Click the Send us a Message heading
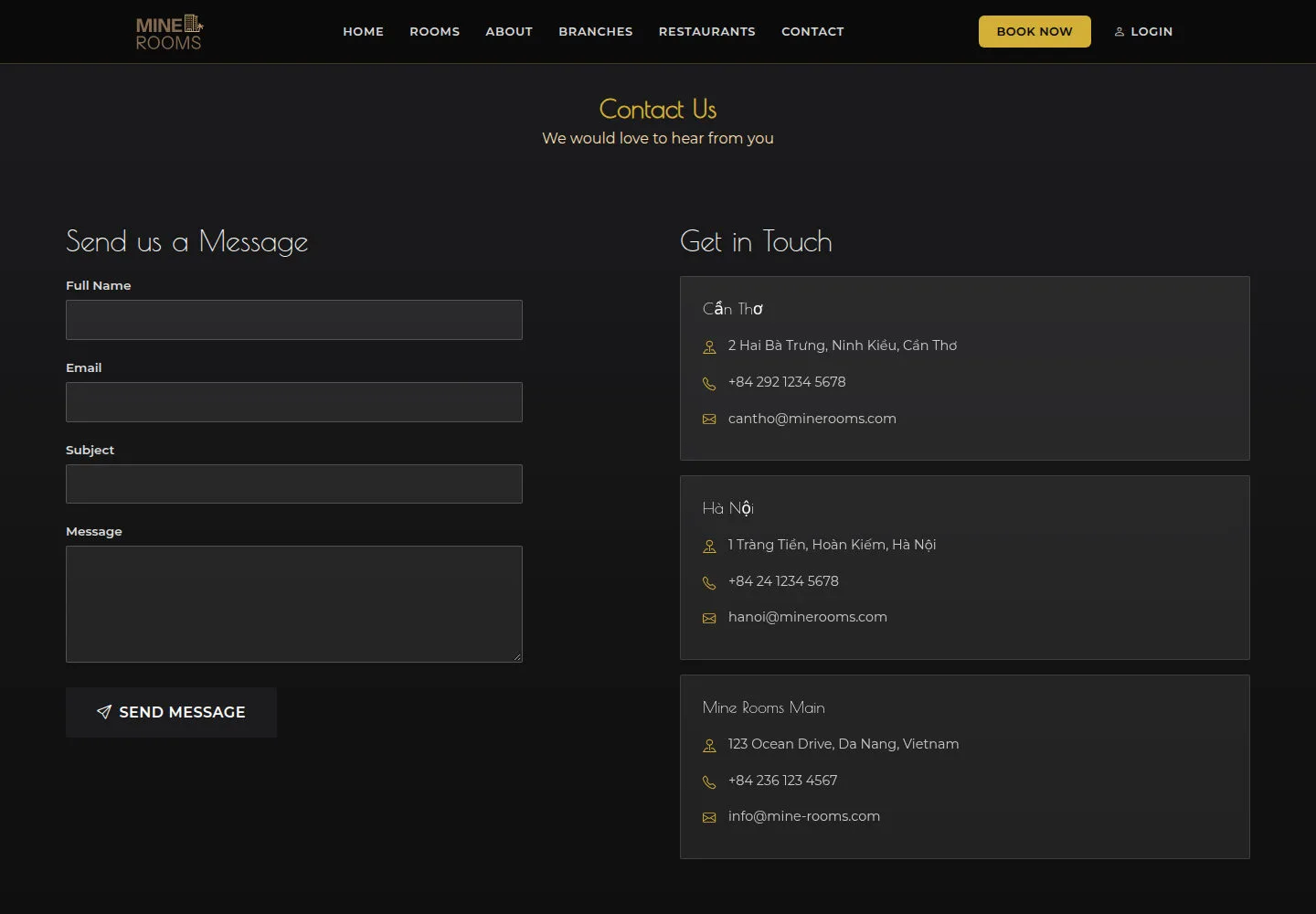Viewport: 1316px width, 914px height. point(187,241)
